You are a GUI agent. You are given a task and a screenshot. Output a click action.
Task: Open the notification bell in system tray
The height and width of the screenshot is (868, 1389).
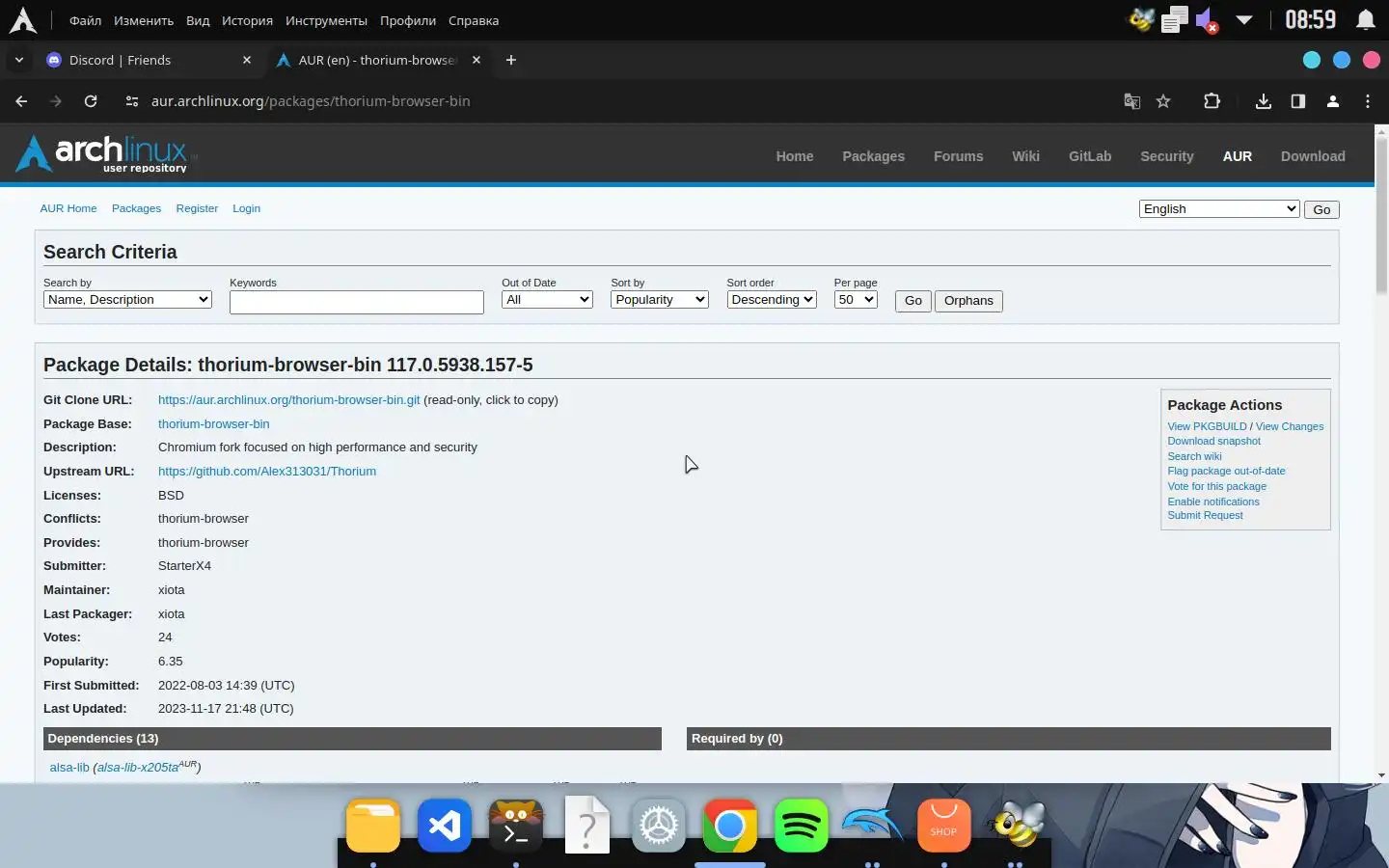[x=1366, y=19]
